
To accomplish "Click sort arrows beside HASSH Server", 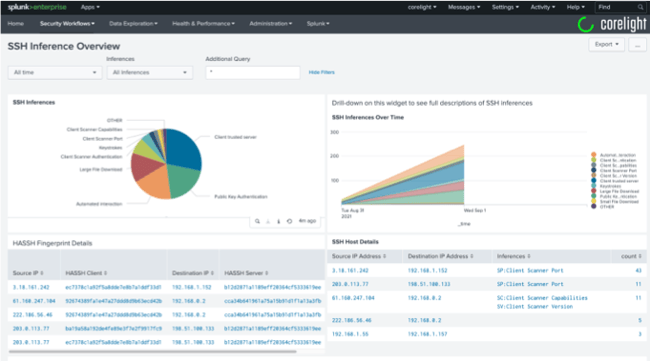I will coord(267,273).
